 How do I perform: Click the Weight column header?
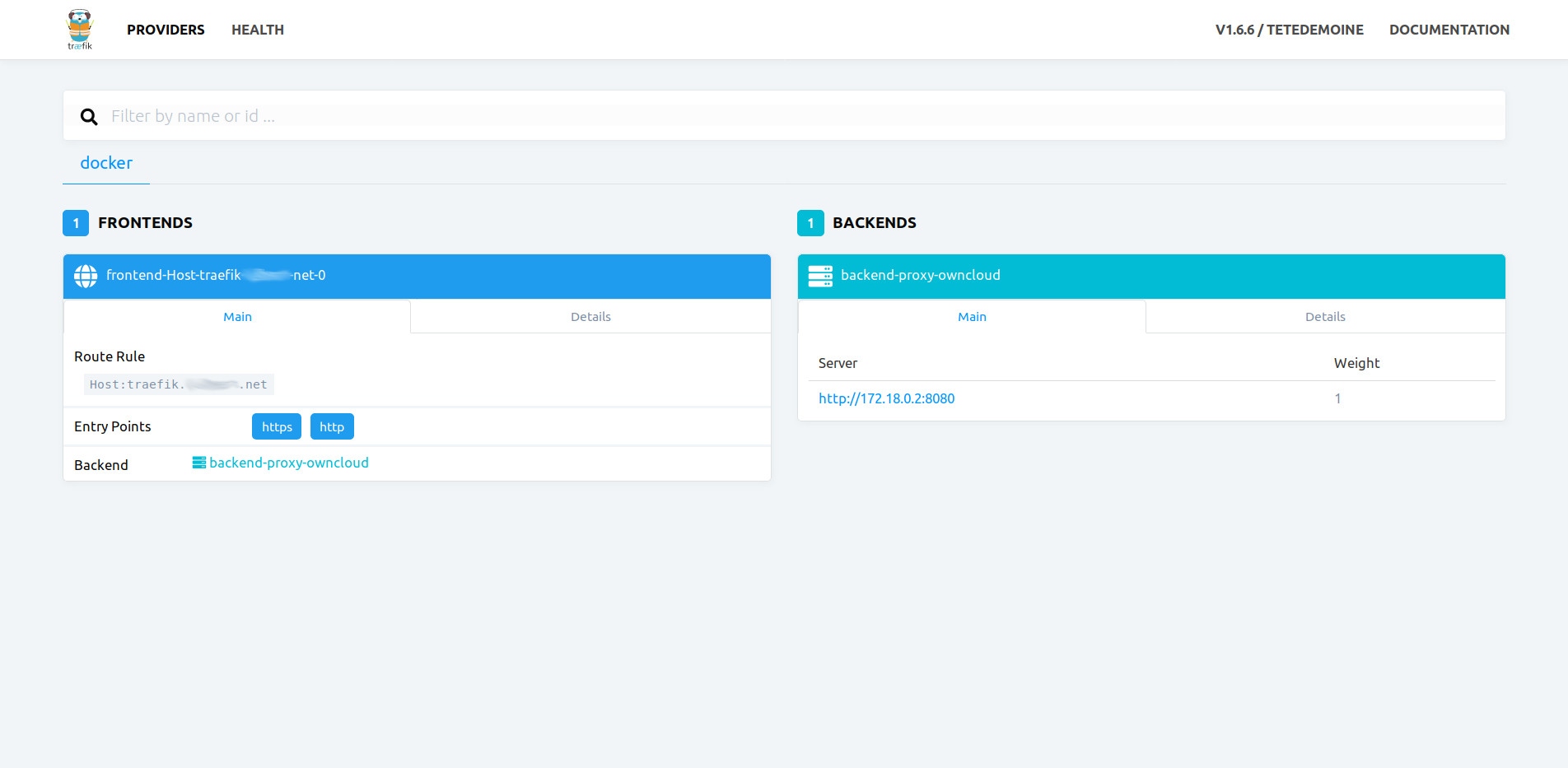[1356, 363]
